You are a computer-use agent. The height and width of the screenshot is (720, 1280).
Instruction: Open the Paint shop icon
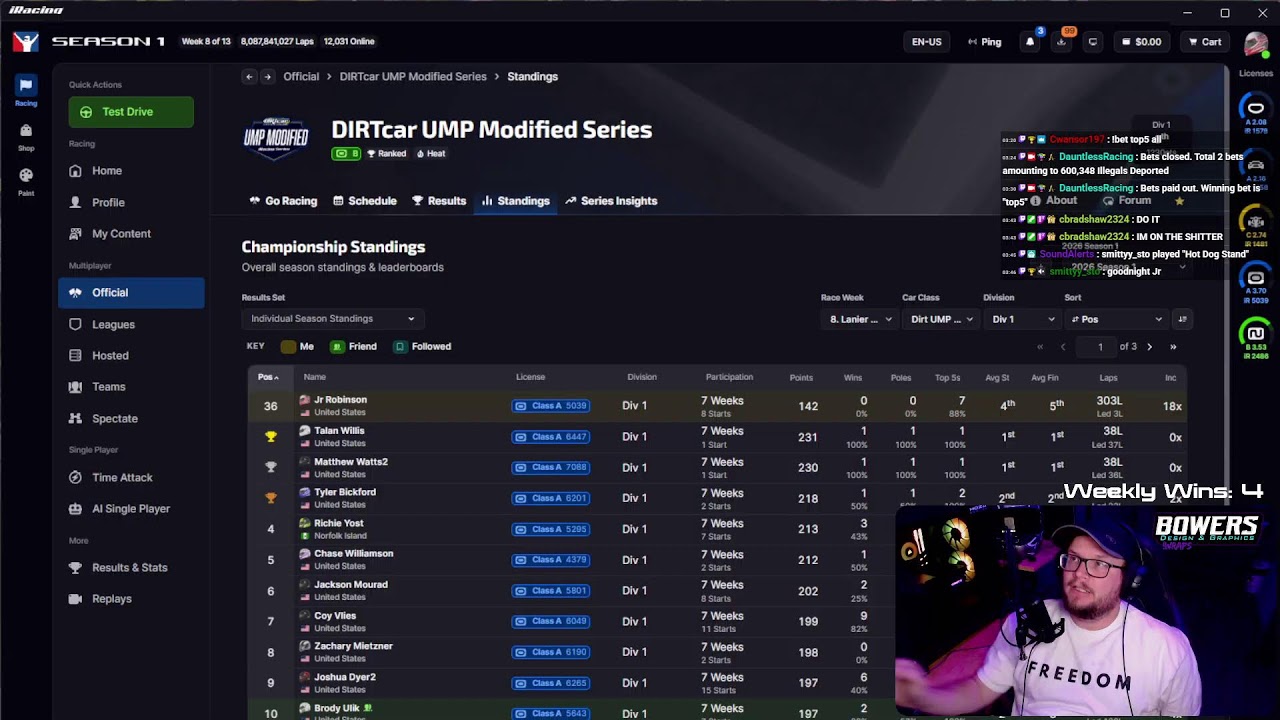tap(26, 181)
